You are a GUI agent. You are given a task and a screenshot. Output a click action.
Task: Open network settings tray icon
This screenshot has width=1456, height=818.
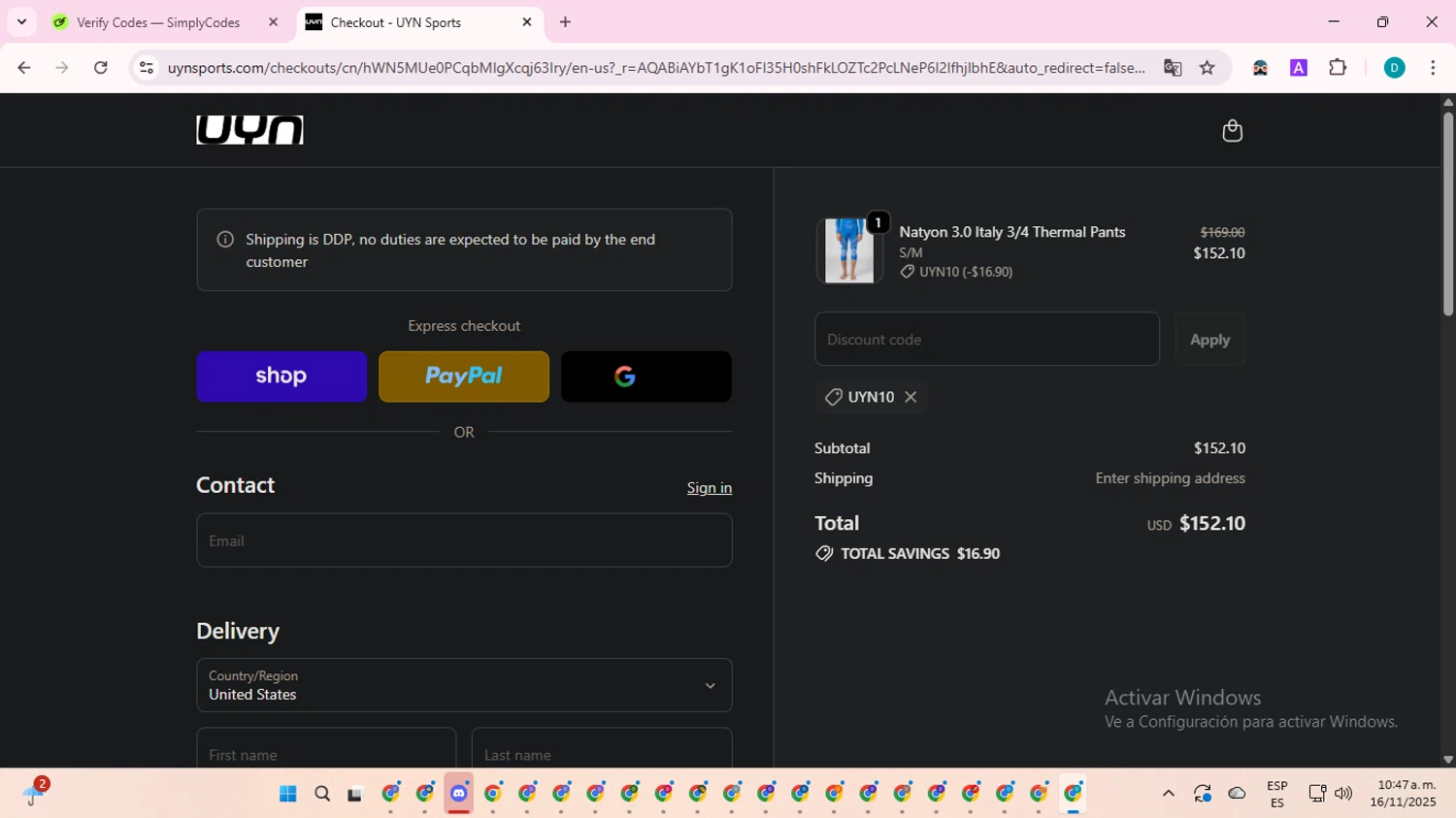pyautogui.click(x=1317, y=794)
